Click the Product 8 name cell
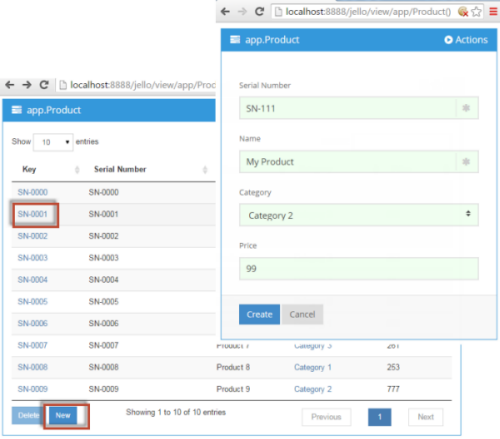 tap(233, 367)
